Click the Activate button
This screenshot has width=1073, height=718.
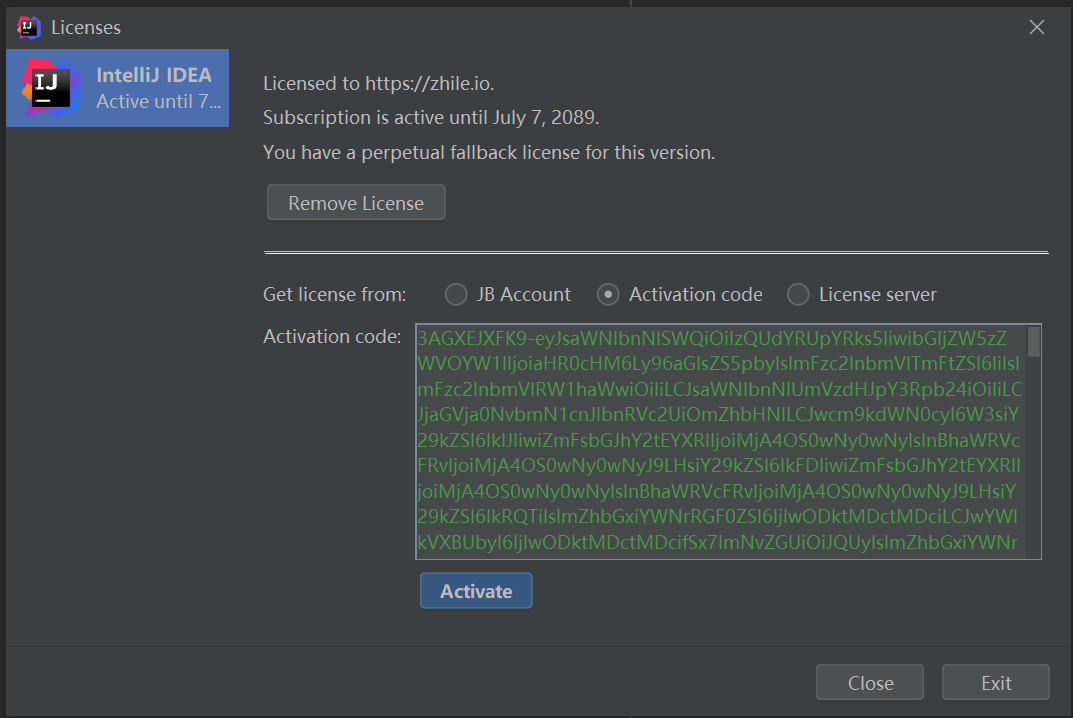coord(476,591)
